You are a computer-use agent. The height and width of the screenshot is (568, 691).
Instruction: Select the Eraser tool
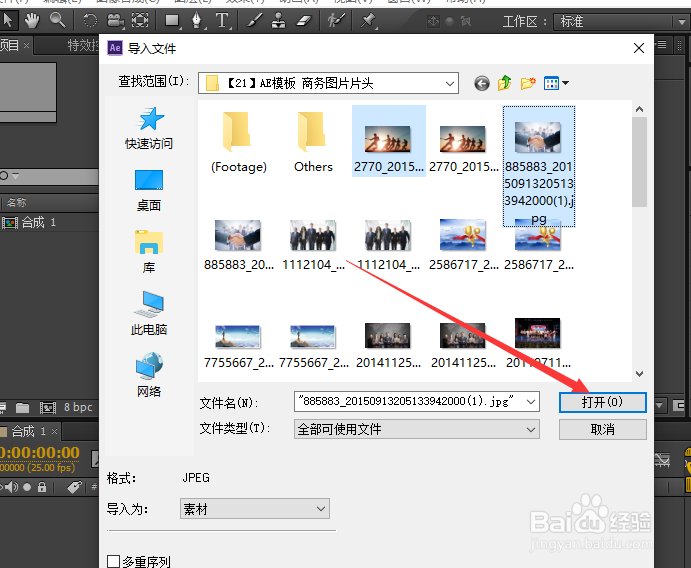[x=304, y=20]
